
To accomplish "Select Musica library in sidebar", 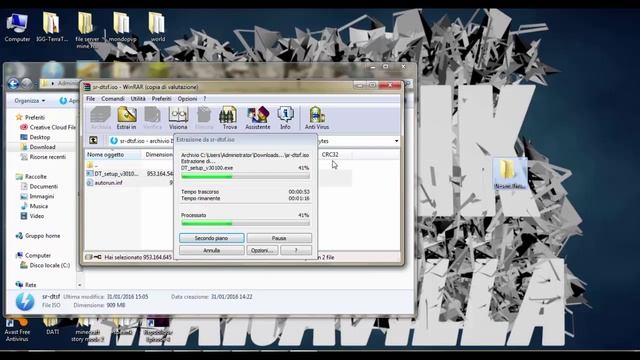I will [34, 206].
